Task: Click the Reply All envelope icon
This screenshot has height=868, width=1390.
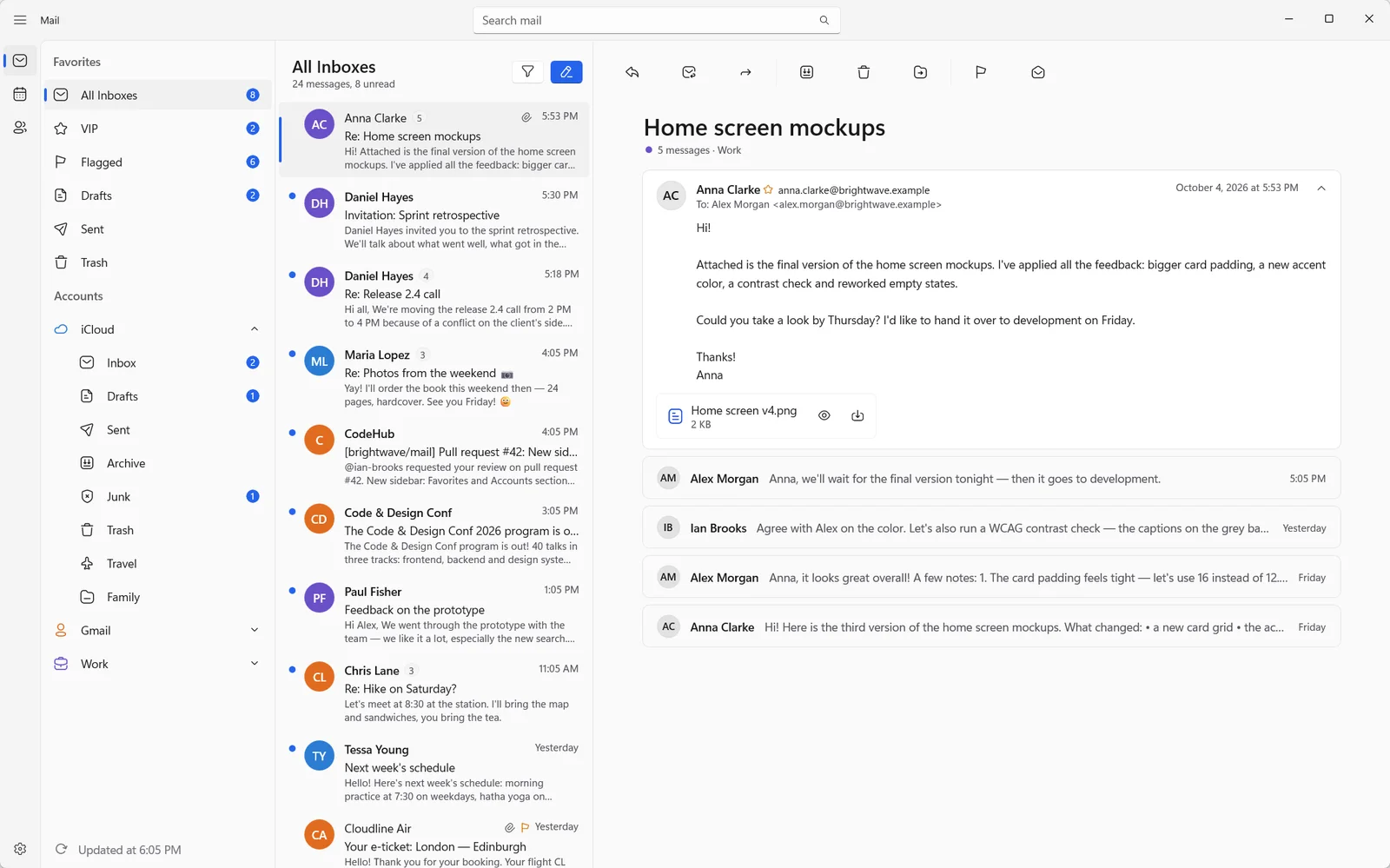Action: point(689,72)
